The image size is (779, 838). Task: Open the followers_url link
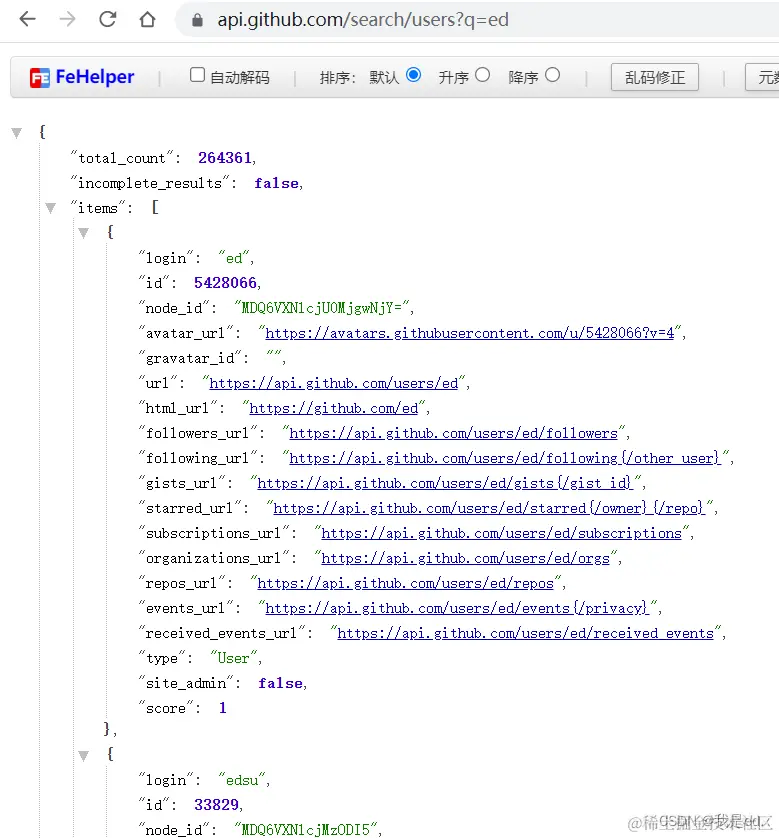[454, 433]
